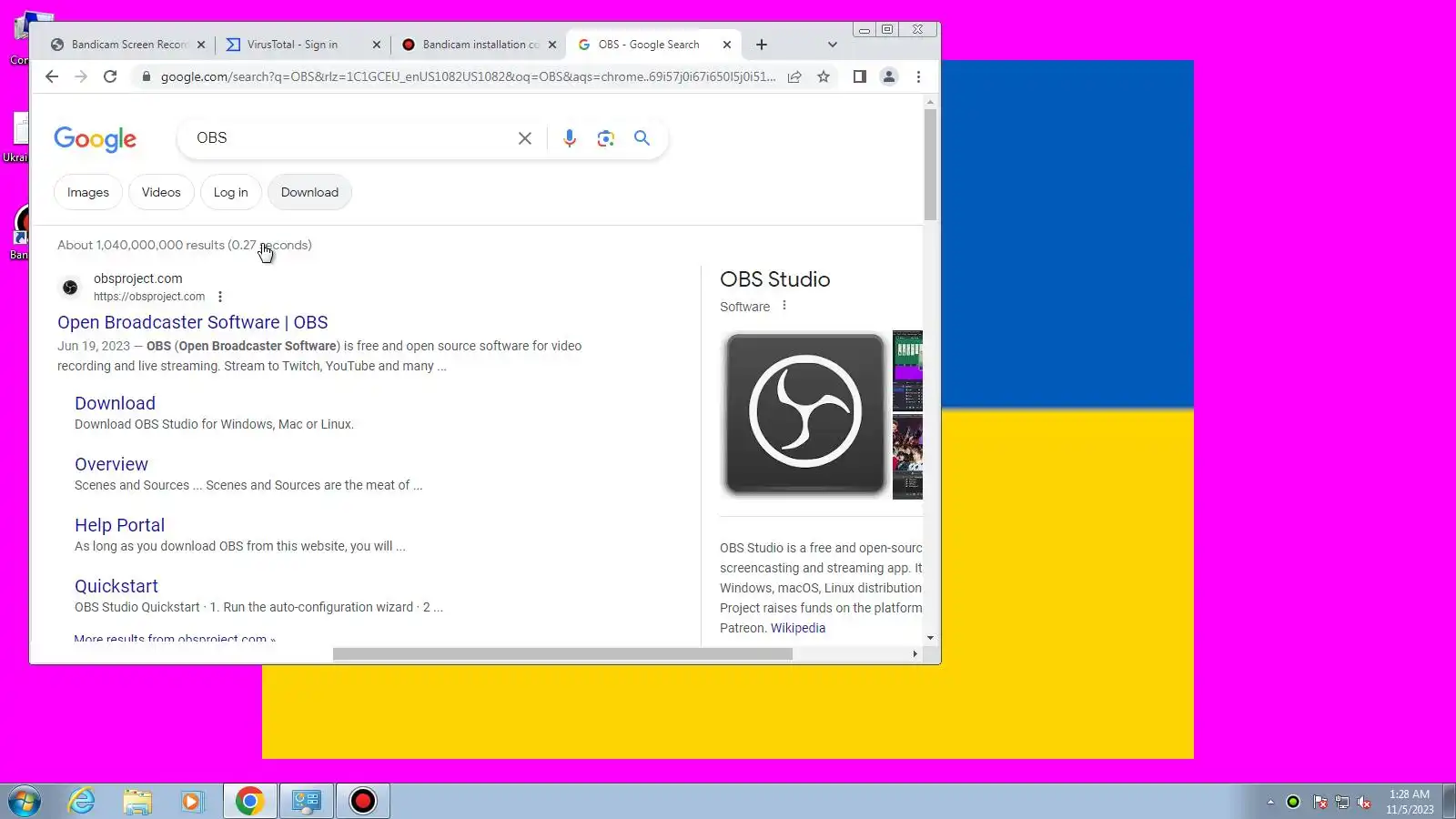Screen dimensions: 1456x819
Task: Open the network tray icon
Action: point(1342,802)
